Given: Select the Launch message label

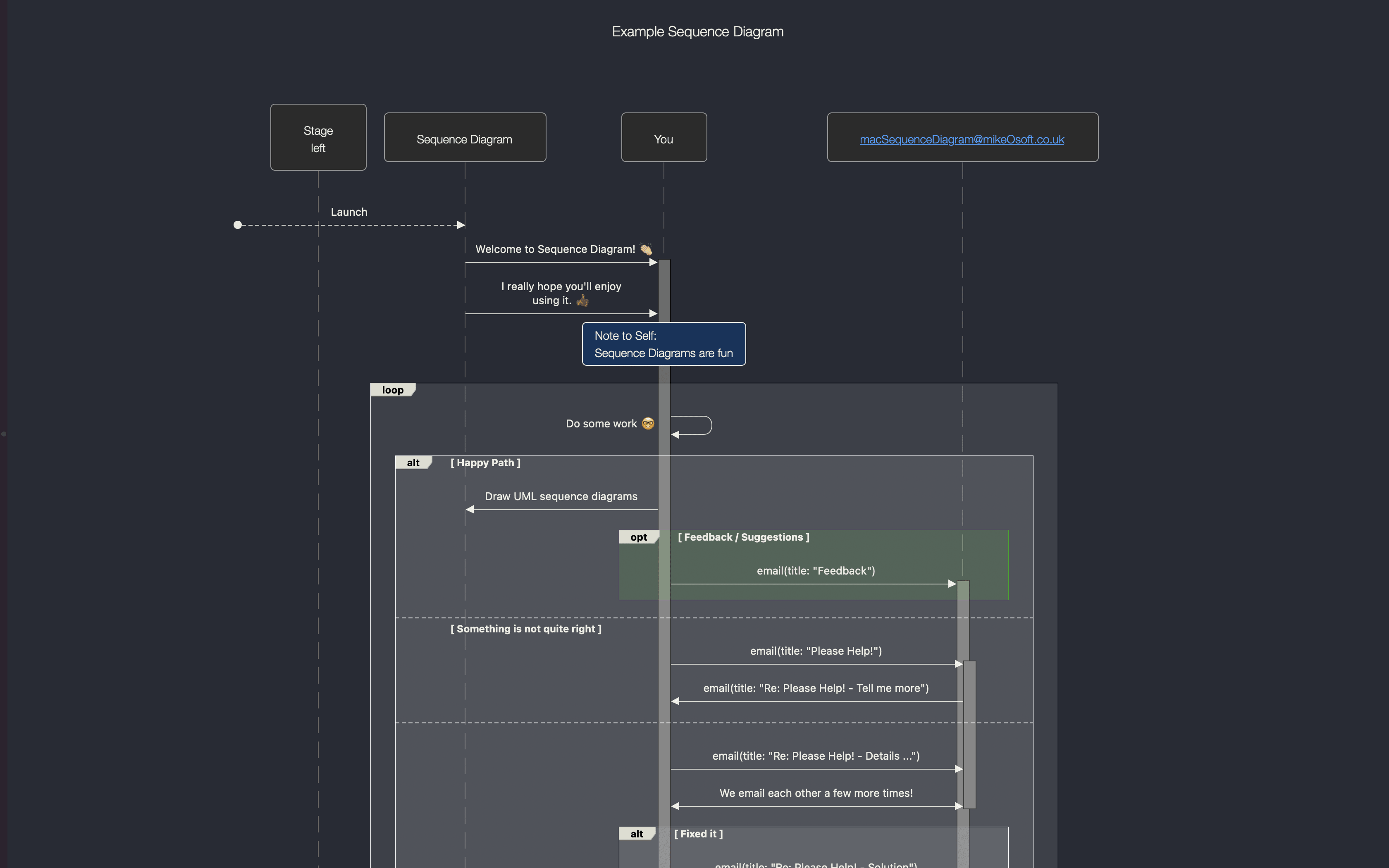Looking at the screenshot, I should coord(349,212).
